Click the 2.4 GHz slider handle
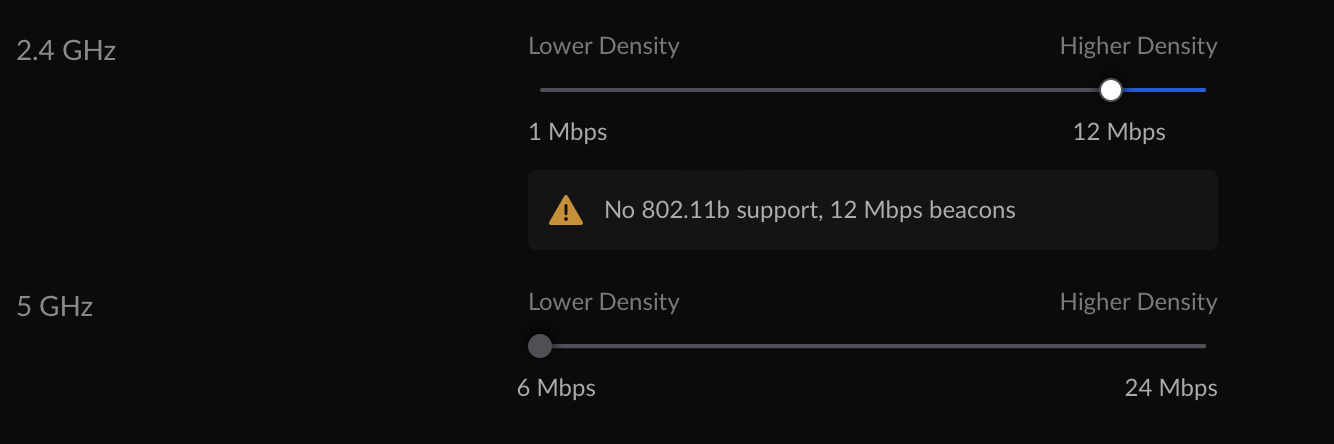The width and height of the screenshot is (1334, 444). [1110, 90]
